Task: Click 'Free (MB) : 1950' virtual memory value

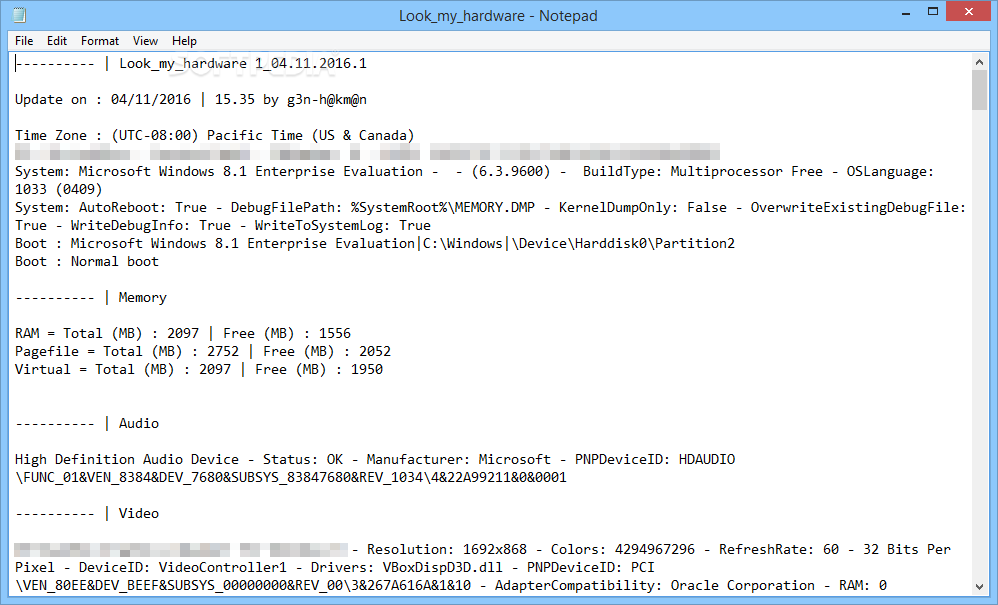Action: (319, 370)
